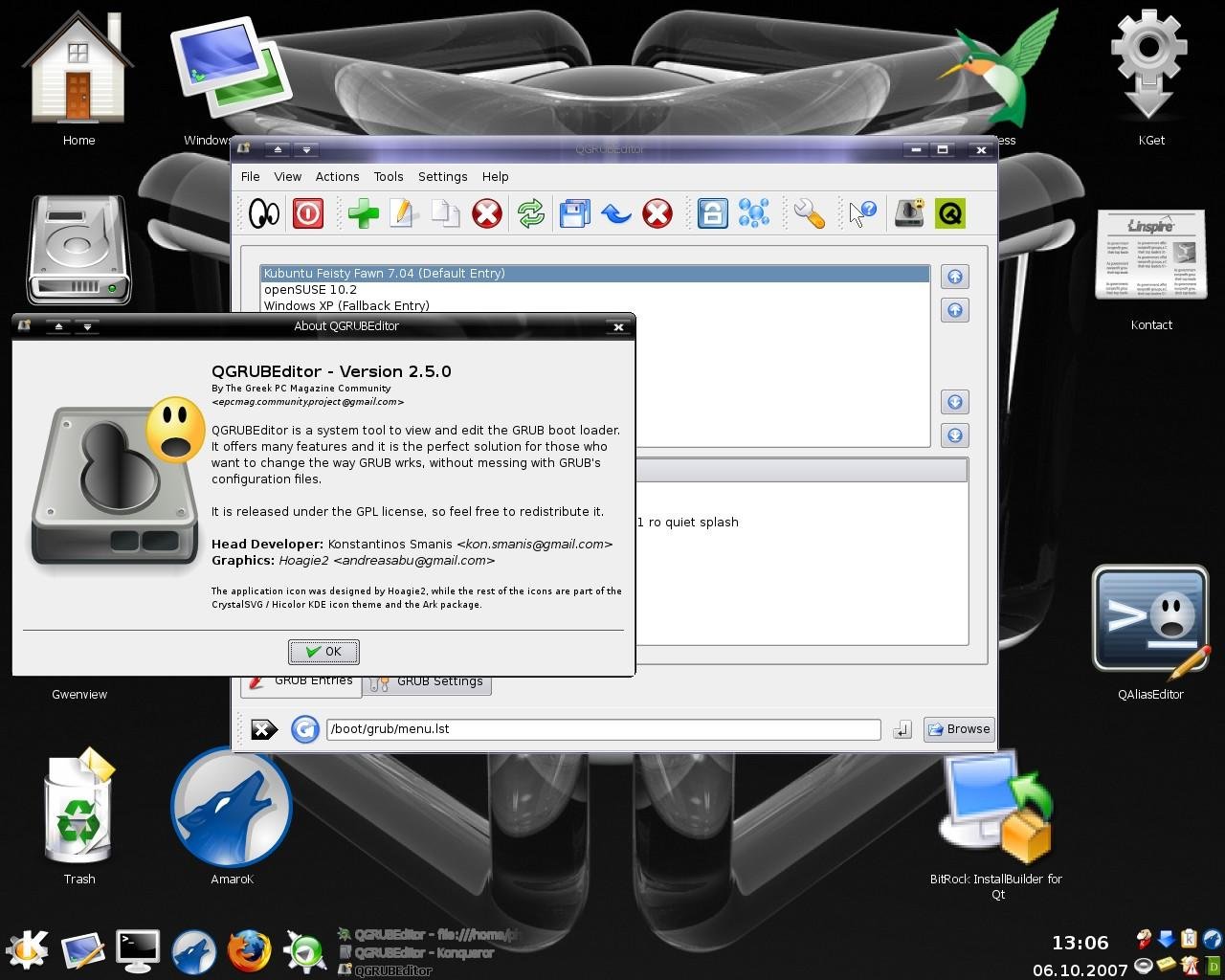Image resolution: width=1225 pixels, height=980 pixels.
Task: Edit the selected entry with the pencil icon
Action: click(x=403, y=213)
